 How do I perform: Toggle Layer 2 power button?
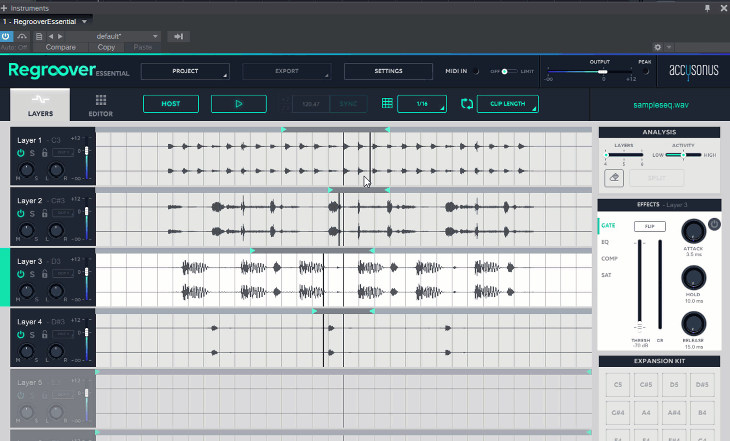pos(20,213)
